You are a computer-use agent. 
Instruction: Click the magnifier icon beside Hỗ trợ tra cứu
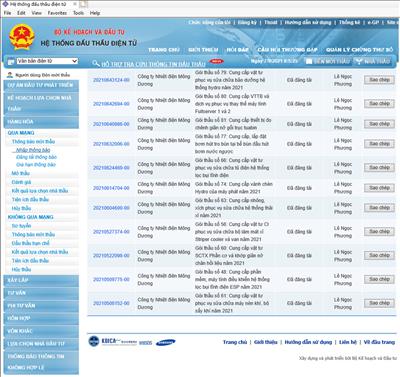[96, 63]
